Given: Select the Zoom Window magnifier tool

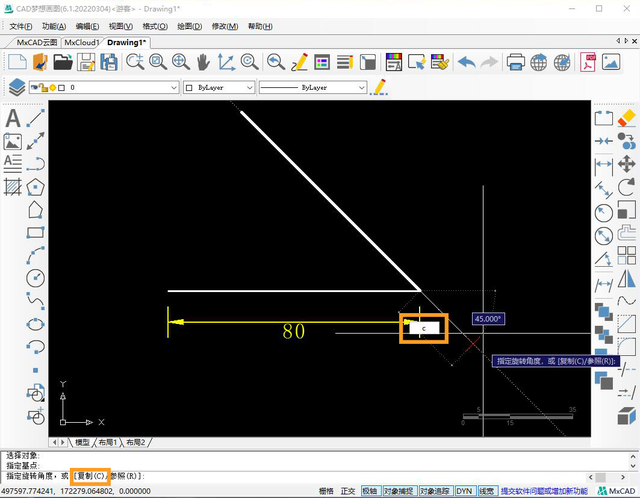Looking at the screenshot, I should tap(158, 62).
